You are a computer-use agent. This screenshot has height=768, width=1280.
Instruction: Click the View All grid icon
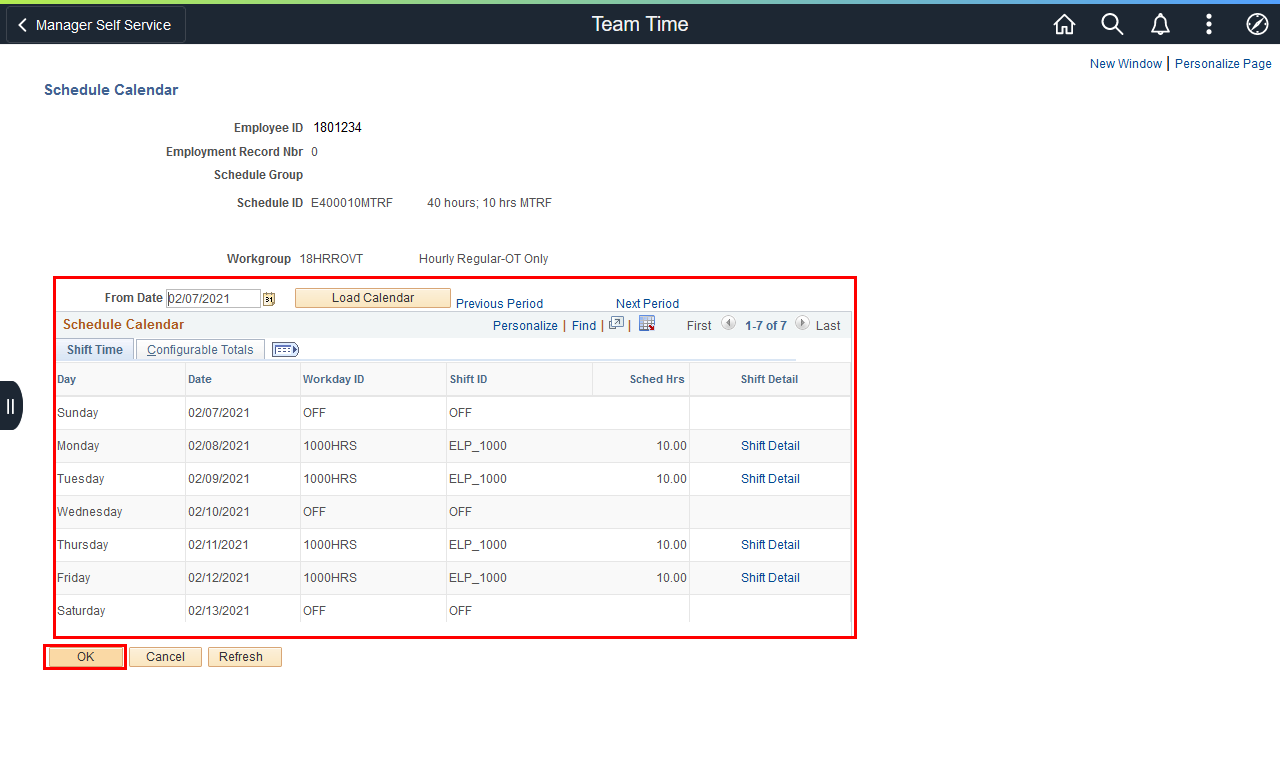(x=616, y=324)
